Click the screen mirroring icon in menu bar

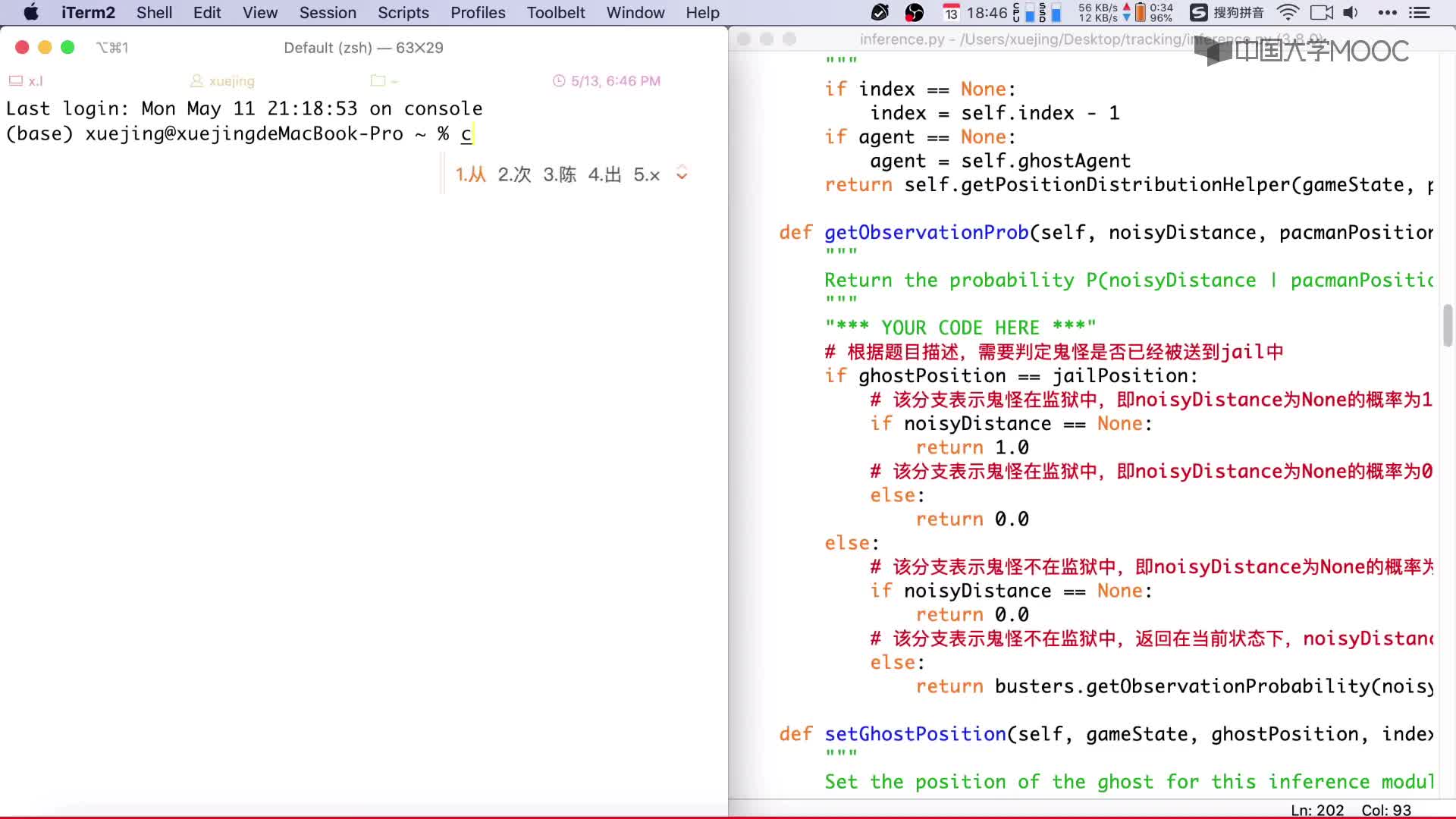(1322, 12)
